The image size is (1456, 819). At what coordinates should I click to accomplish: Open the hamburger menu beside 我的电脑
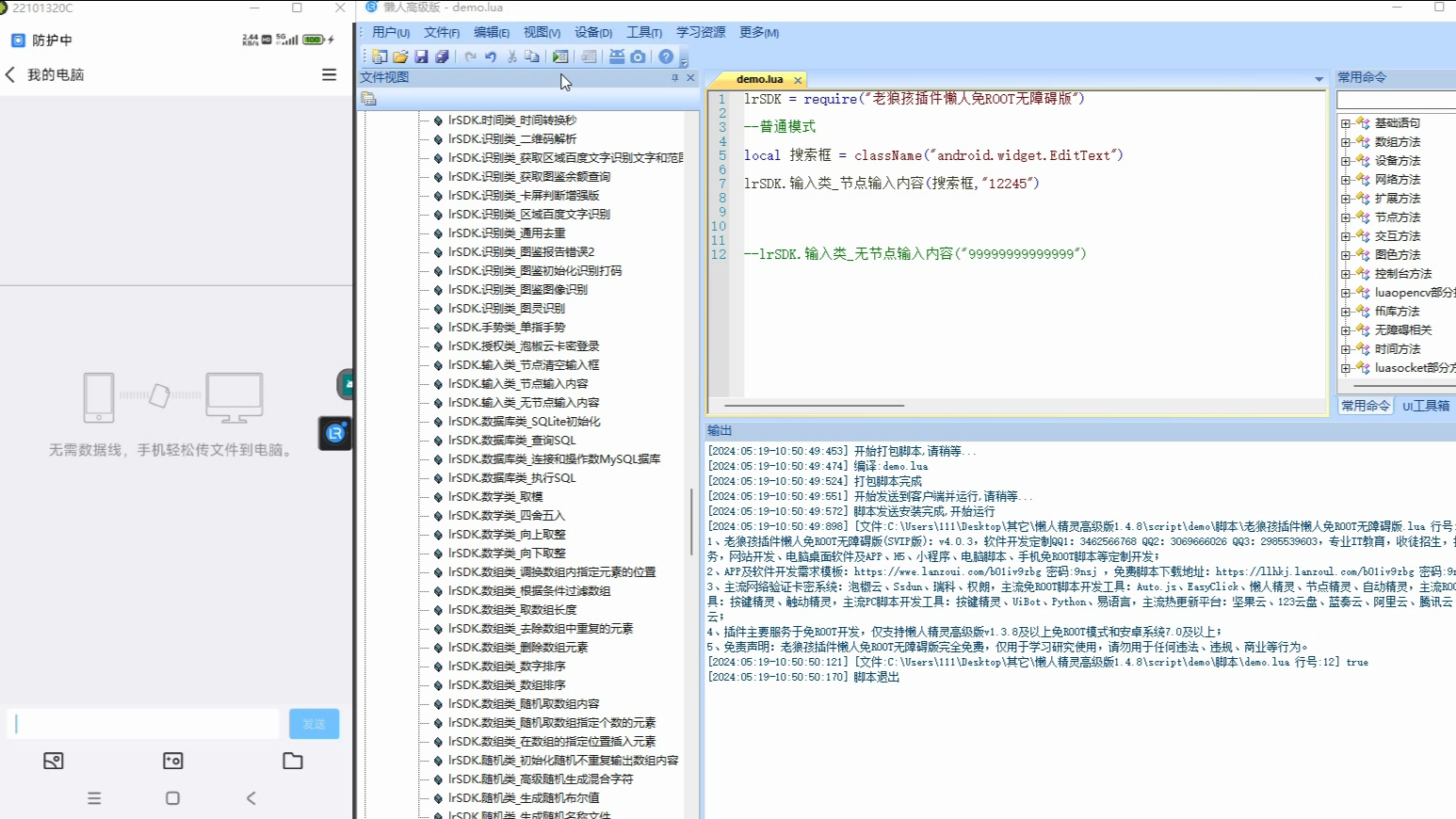(x=329, y=74)
